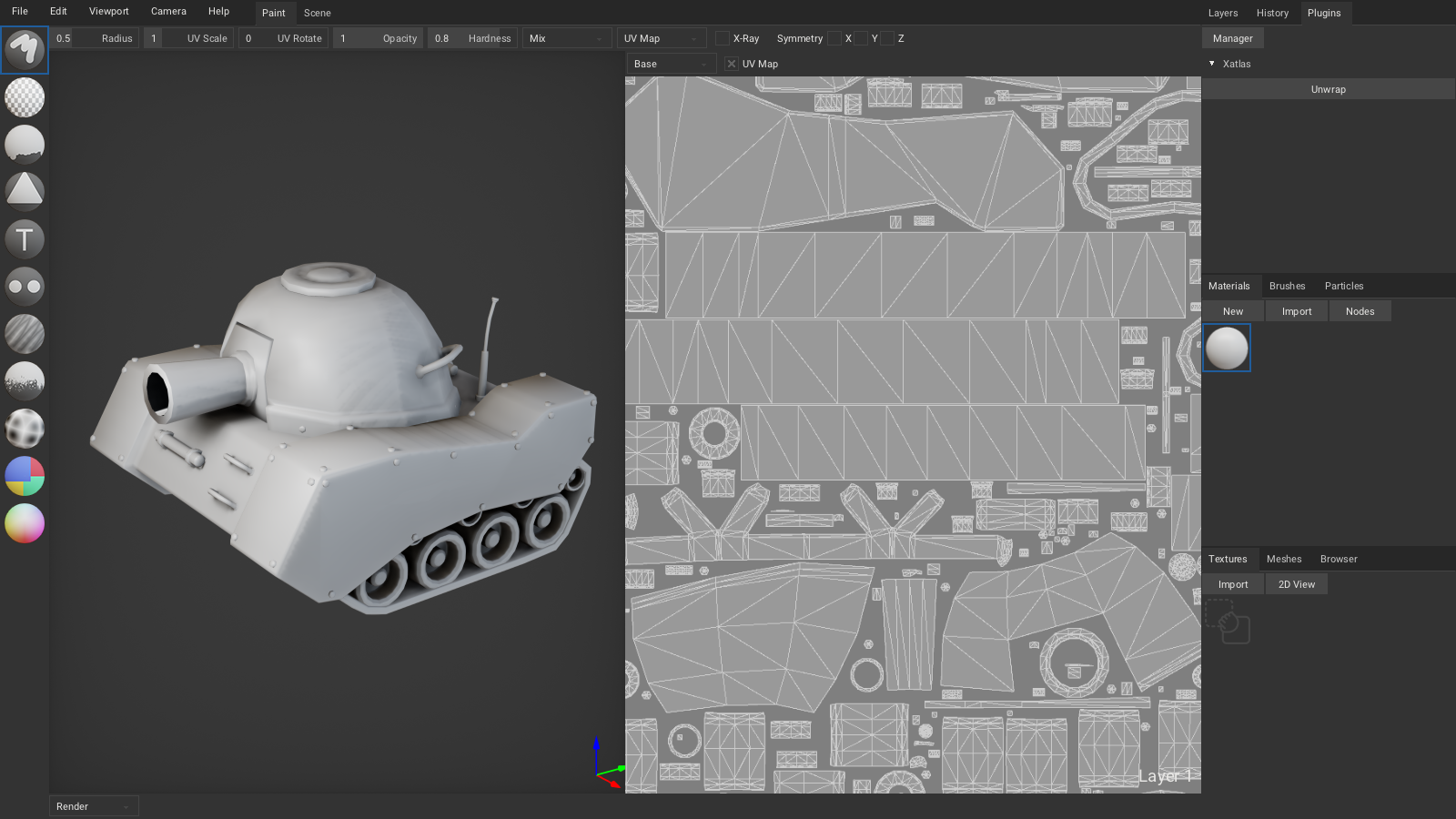Select the Decal tool
Image resolution: width=1456 pixels, height=819 pixels.
pyautogui.click(x=25, y=191)
